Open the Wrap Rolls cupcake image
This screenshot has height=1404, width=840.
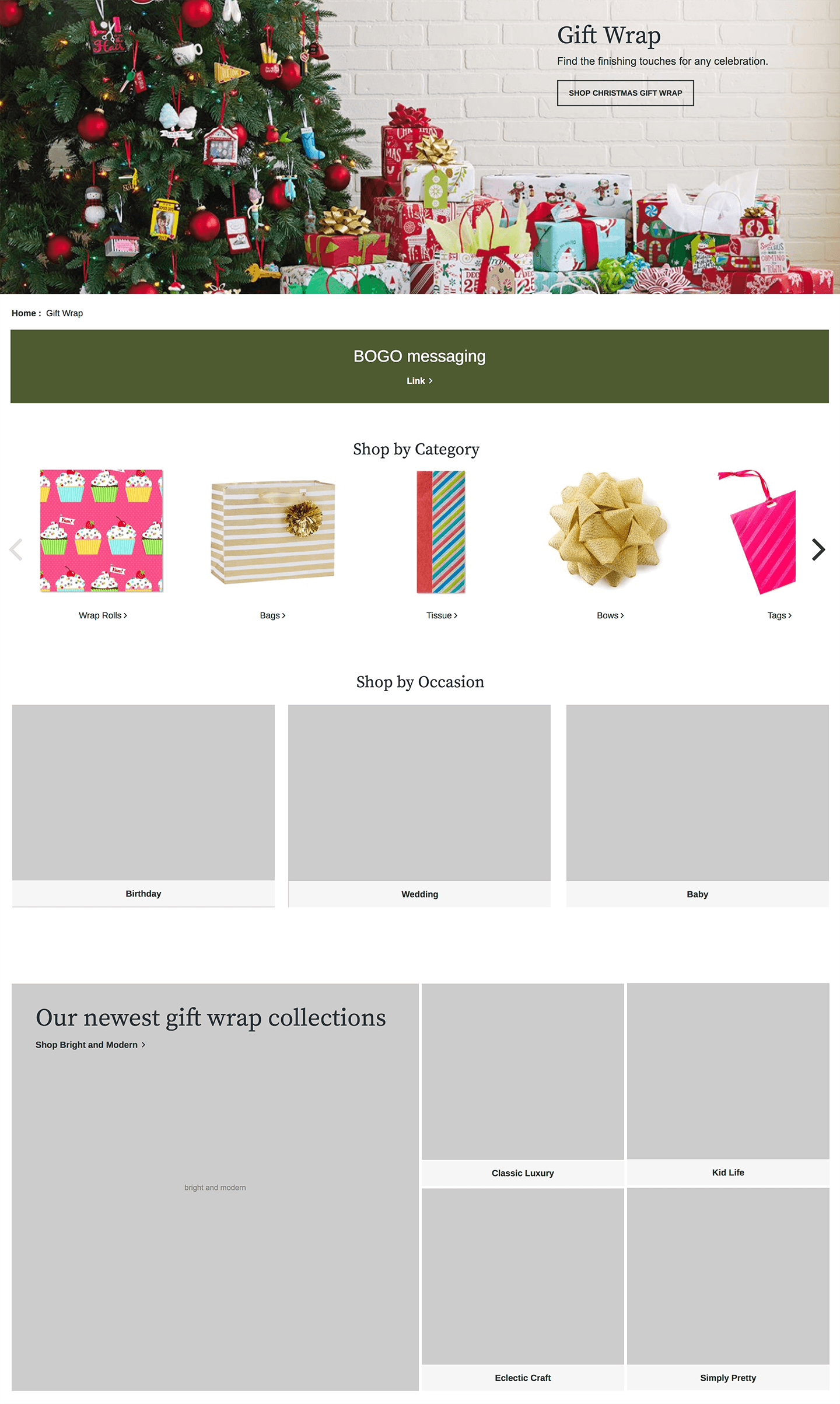pyautogui.click(x=101, y=531)
